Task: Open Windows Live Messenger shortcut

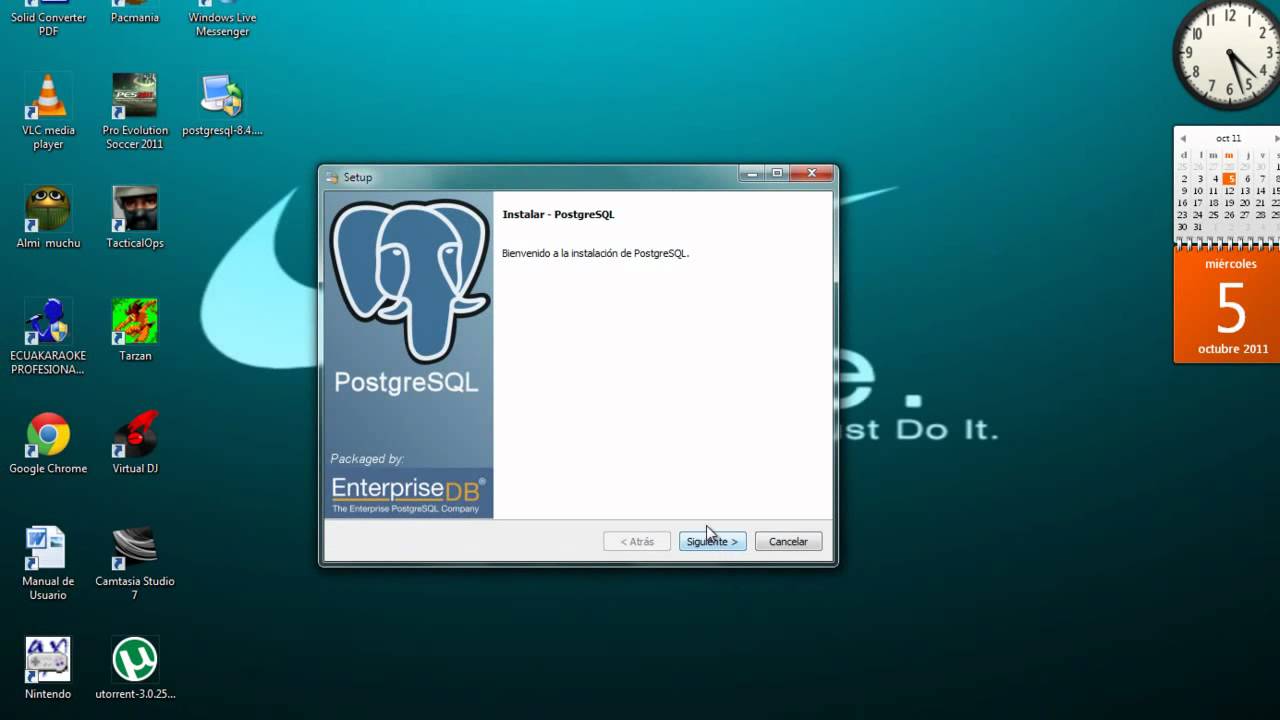Action: 222,20
